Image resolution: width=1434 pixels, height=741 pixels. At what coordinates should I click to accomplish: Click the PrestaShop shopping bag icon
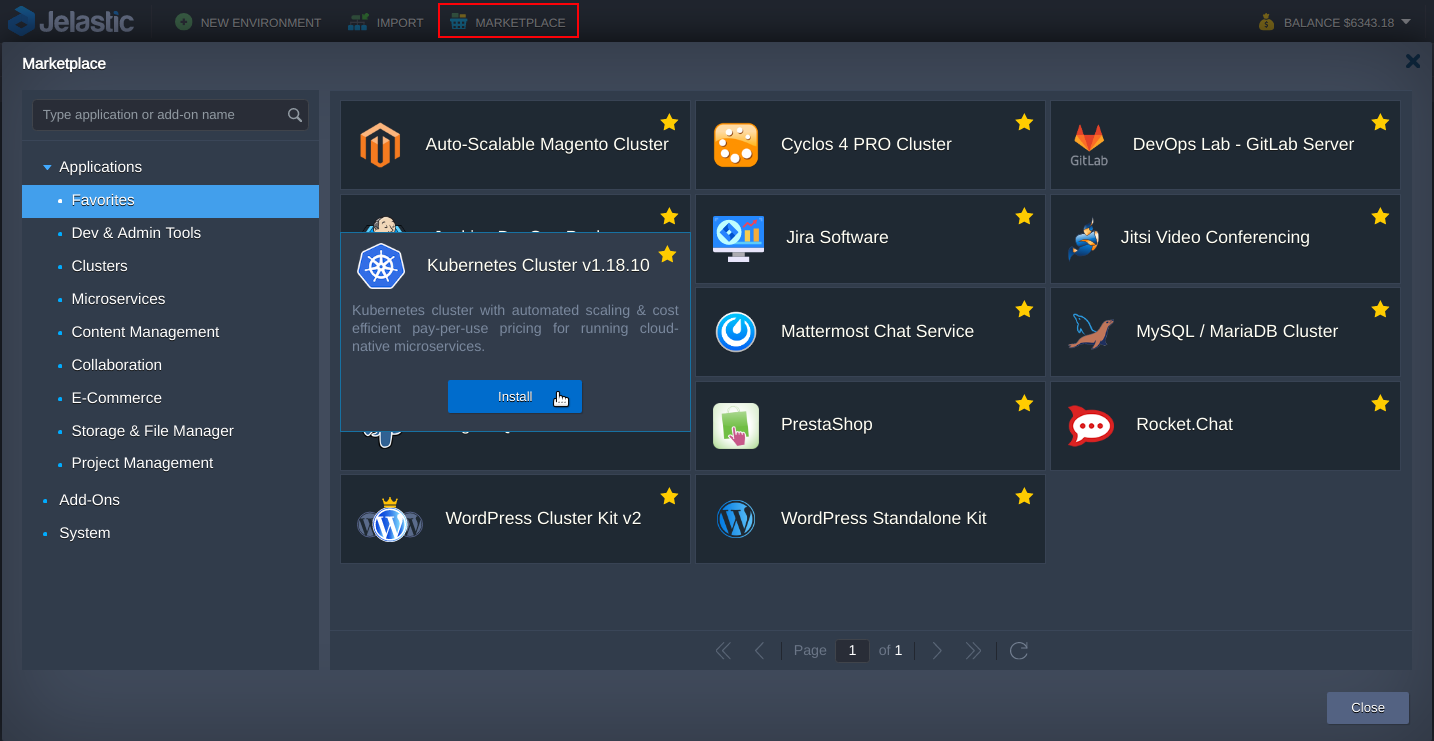pos(736,426)
